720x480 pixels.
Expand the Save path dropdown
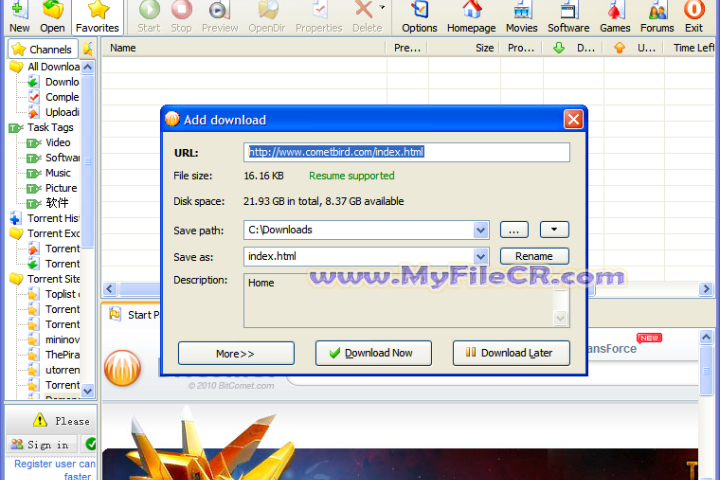(x=480, y=230)
